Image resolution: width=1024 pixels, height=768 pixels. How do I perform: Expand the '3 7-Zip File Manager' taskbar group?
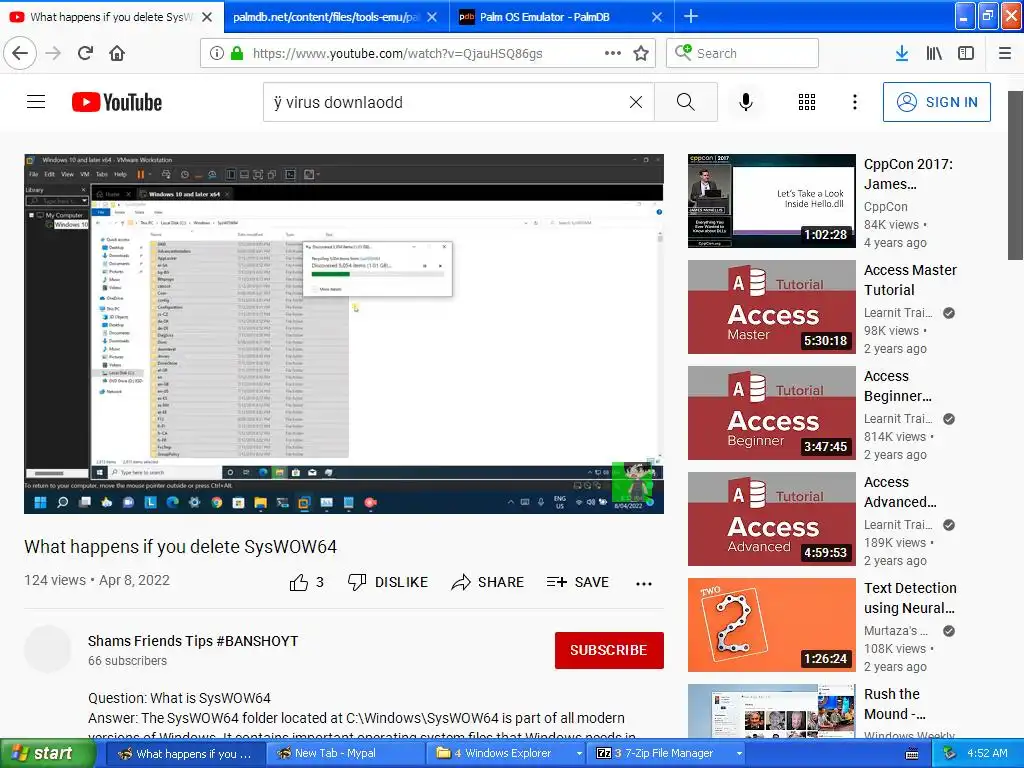[667, 753]
